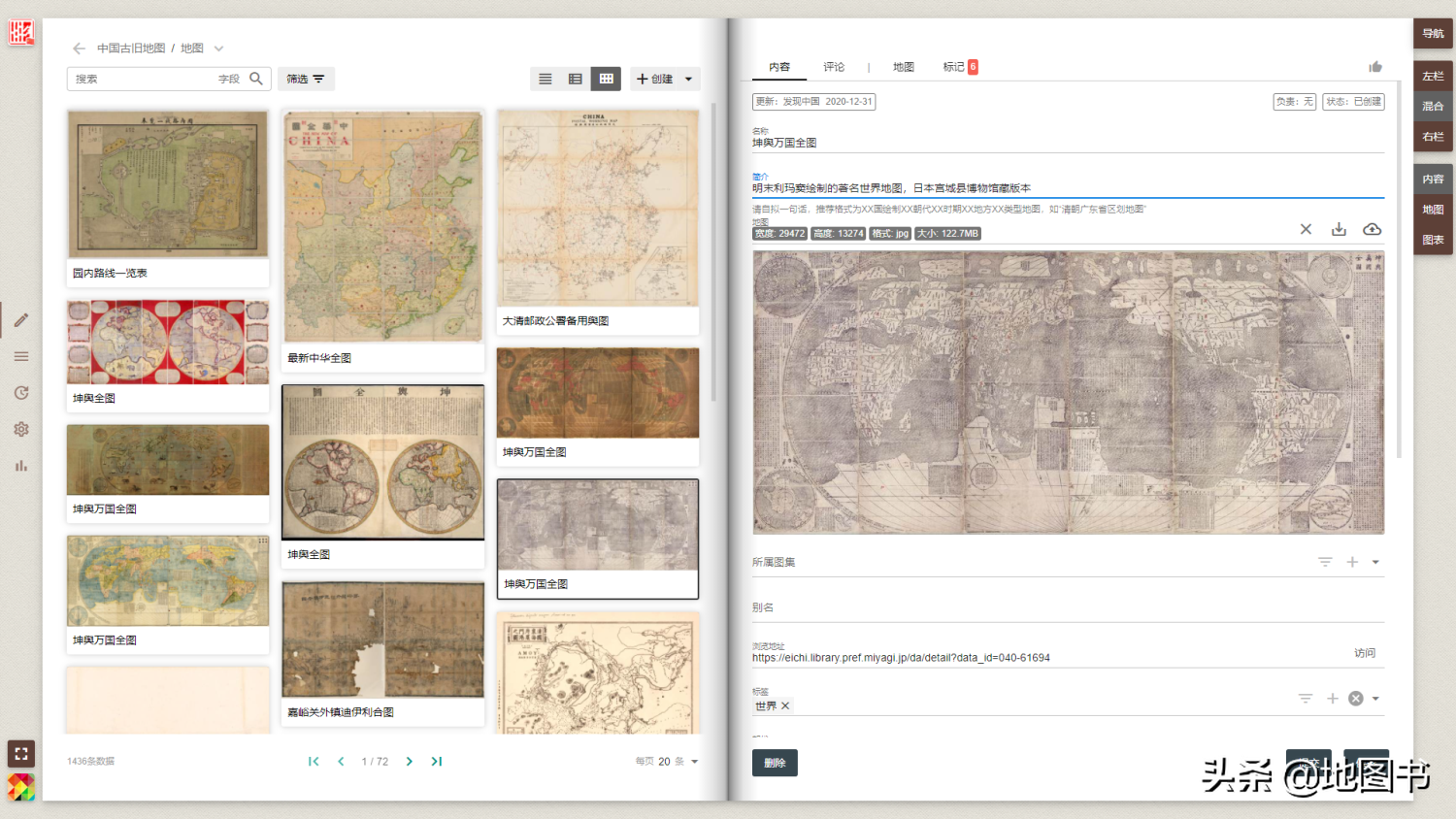Screen dimensions: 1456x819
Task: Switch to the 地图 tab in the detail panel
Action: (904, 67)
